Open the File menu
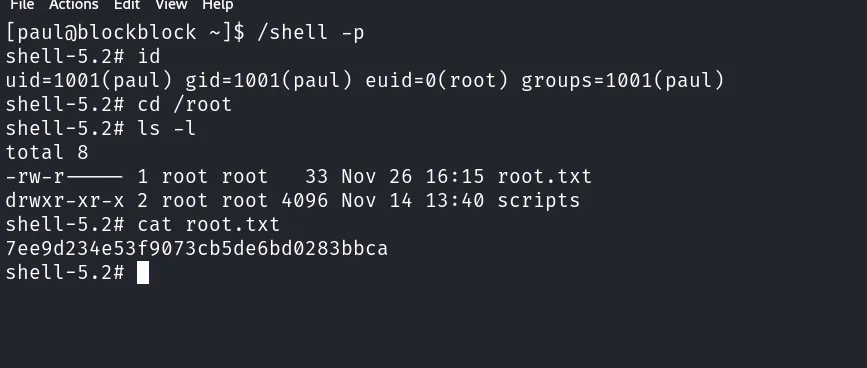 click(x=22, y=5)
